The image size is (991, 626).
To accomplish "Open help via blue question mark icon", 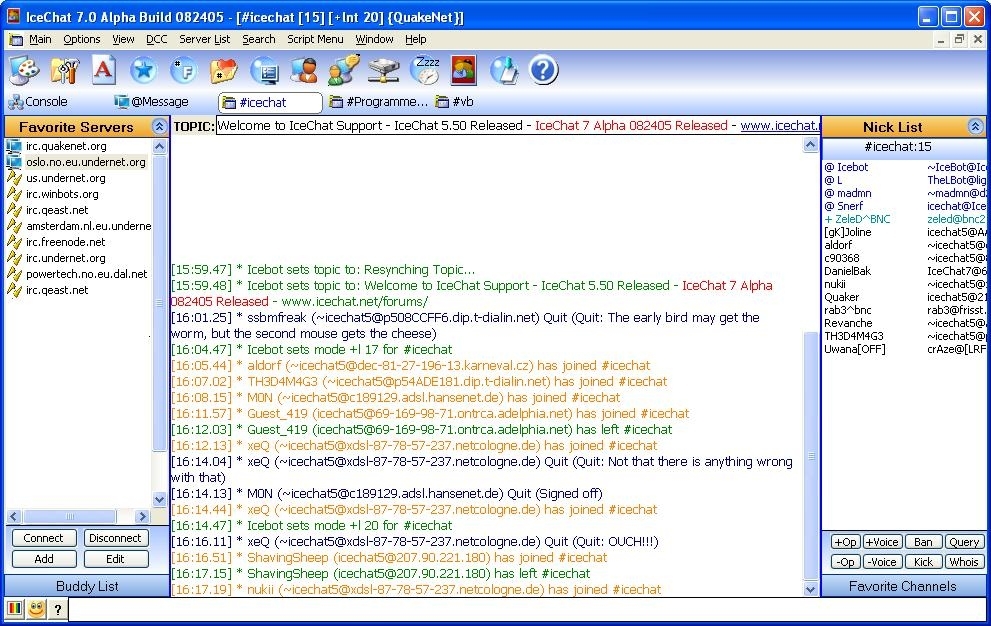I will [x=543, y=70].
